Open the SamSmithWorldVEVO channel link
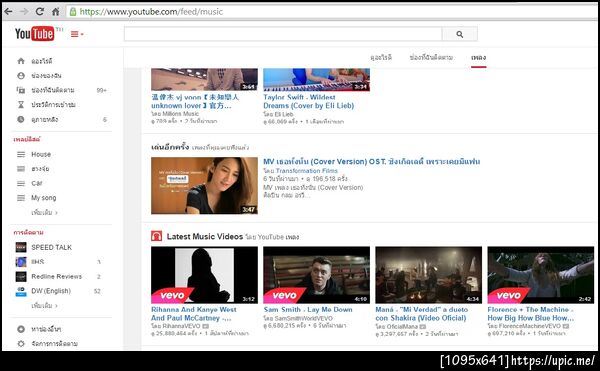The height and width of the screenshot is (371, 600). point(304,318)
